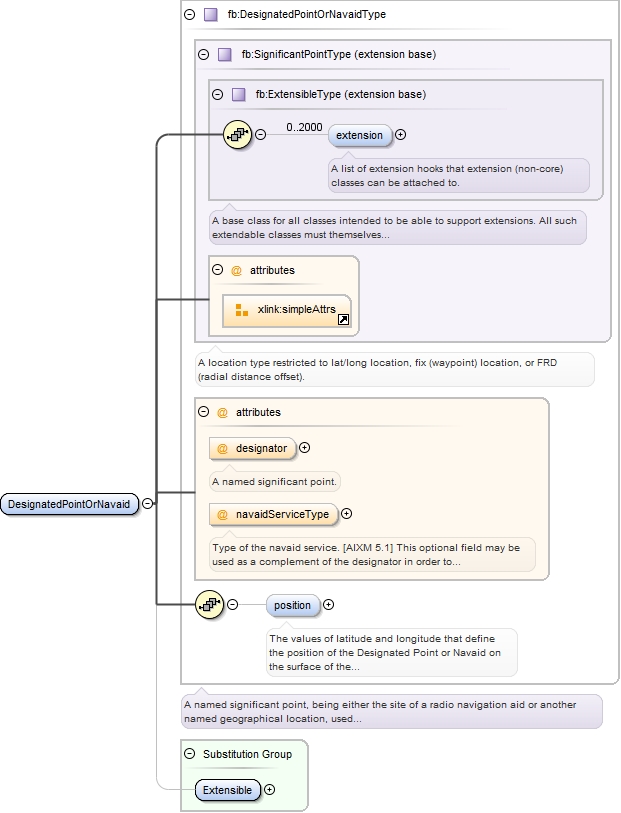
Task: Select the position element node
Action: pos(292,605)
